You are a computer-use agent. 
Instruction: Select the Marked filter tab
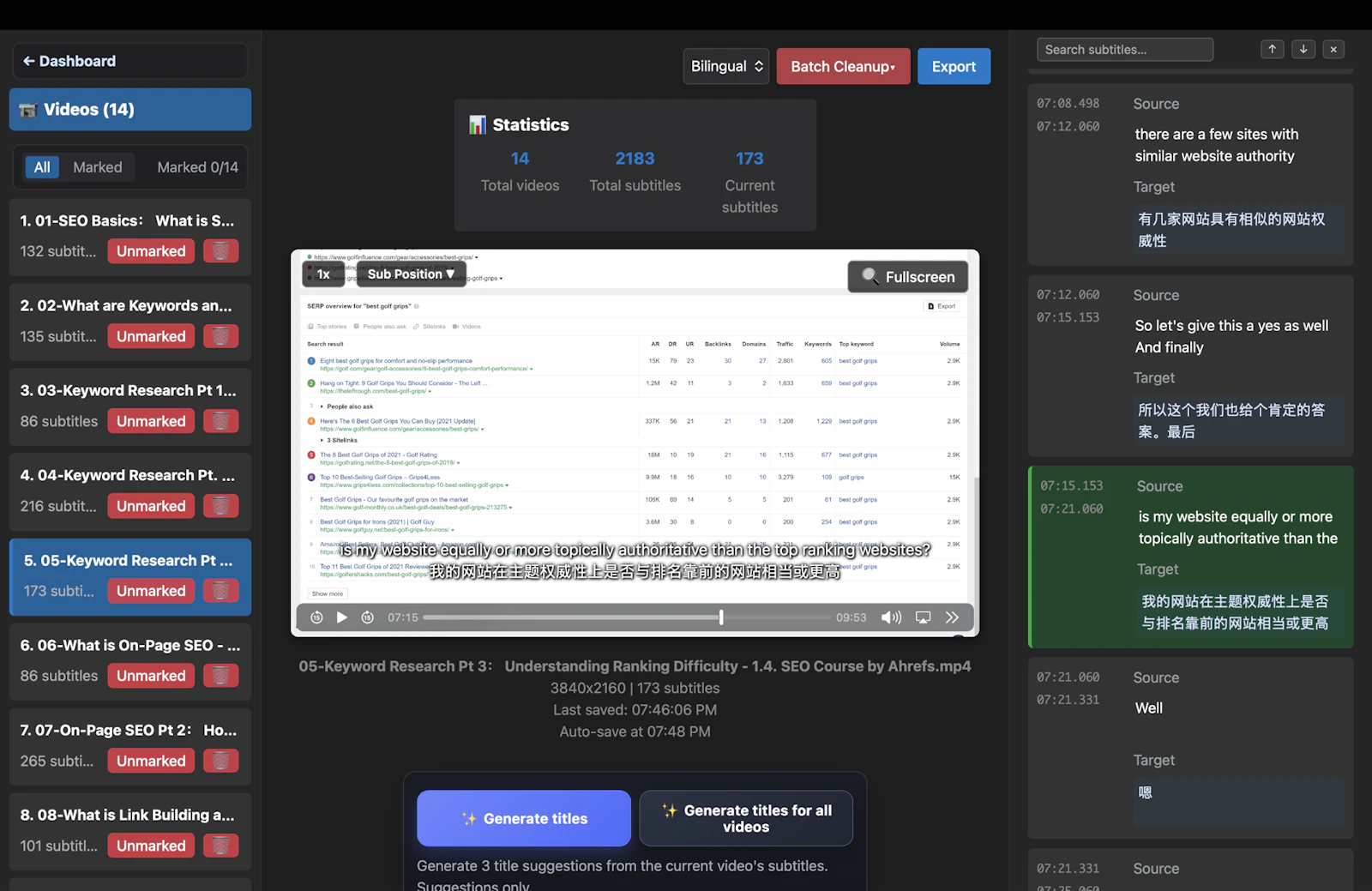(98, 167)
